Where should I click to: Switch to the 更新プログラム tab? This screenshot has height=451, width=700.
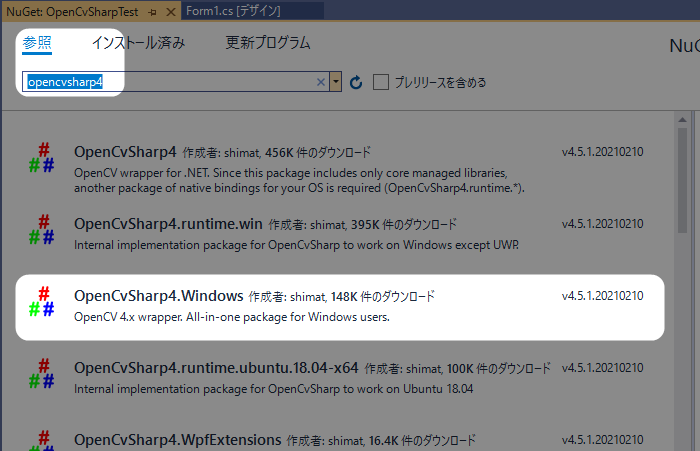point(267,43)
